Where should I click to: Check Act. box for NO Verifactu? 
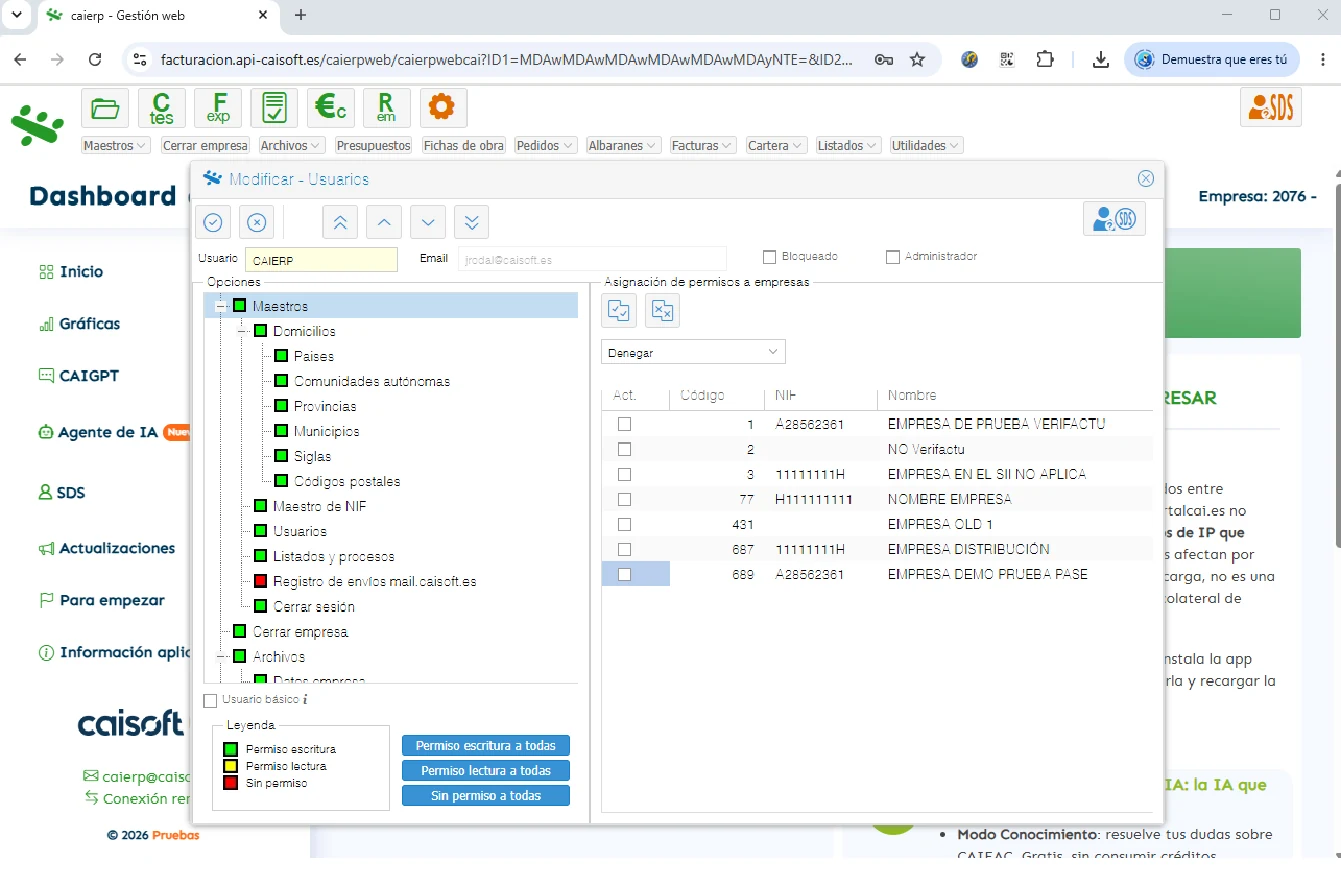tap(624, 449)
